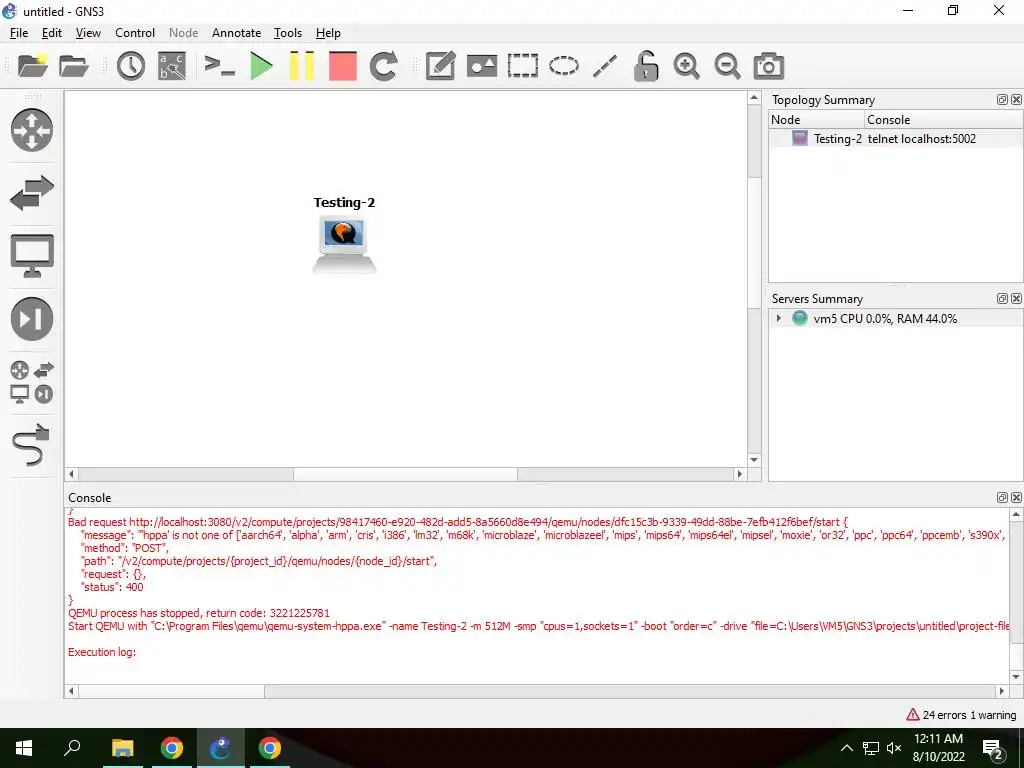Close the Topology Summary panel

point(1016,99)
